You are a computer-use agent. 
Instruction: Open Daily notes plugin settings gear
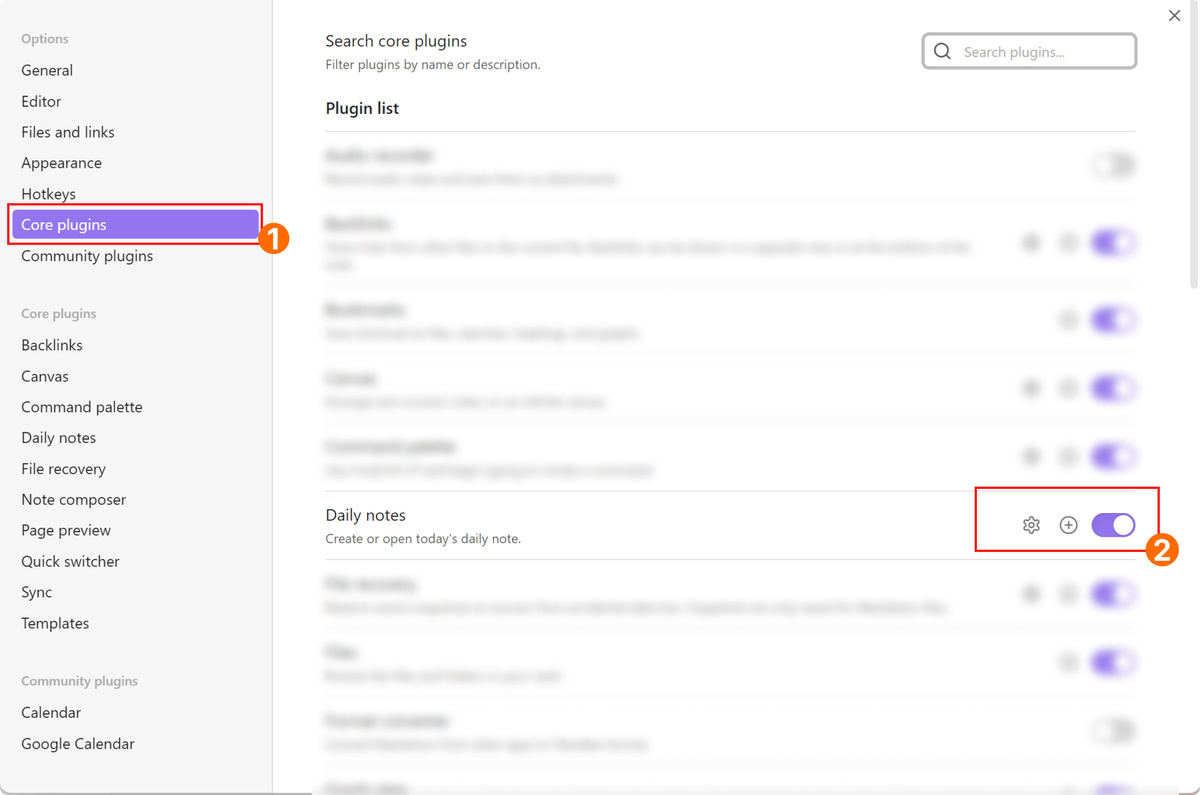click(1031, 525)
